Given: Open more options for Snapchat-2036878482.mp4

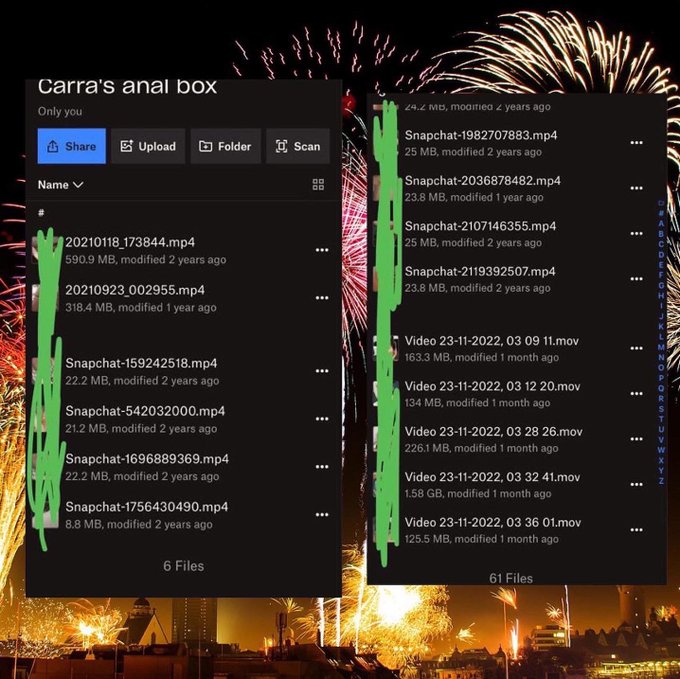Looking at the screenshot, I should point(636,188).
